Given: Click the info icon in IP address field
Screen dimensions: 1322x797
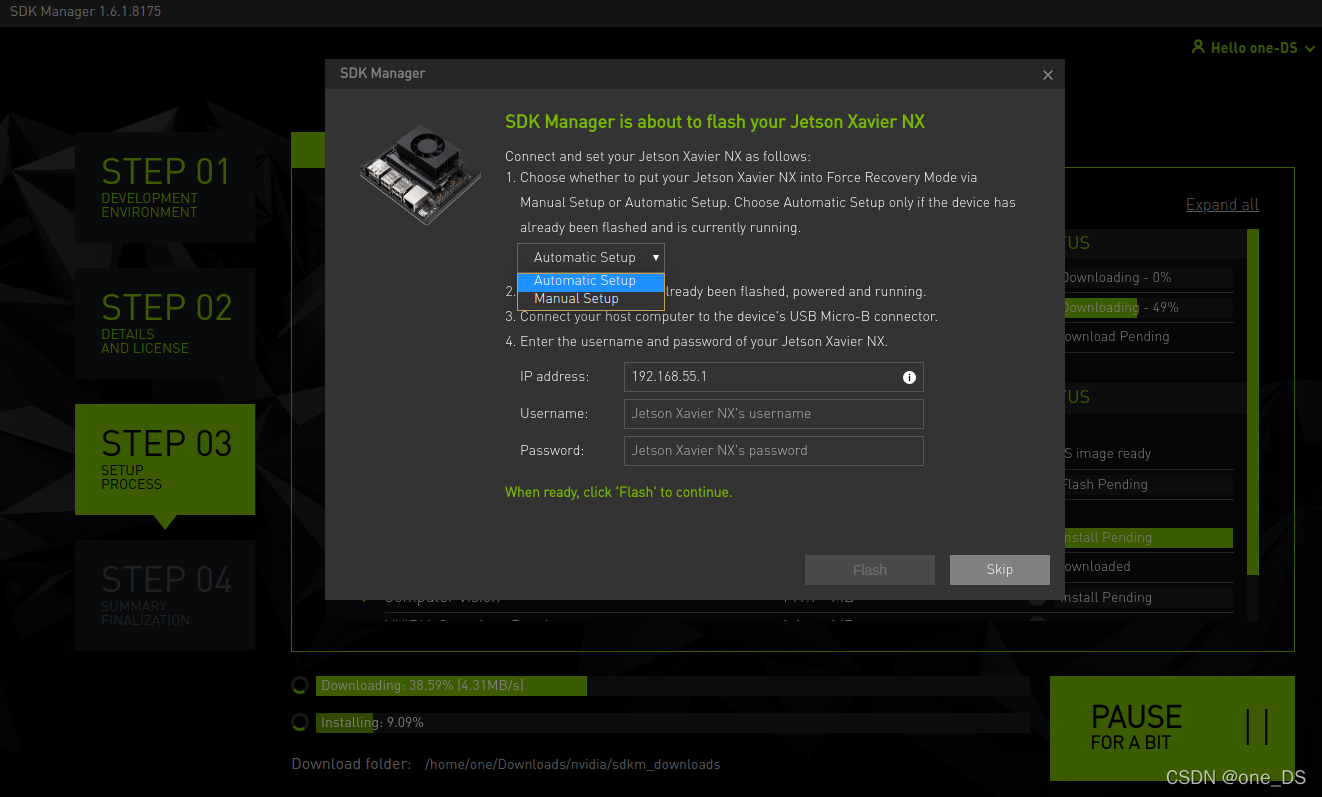Looking at the screenshot, I should (x=909, y=377).
